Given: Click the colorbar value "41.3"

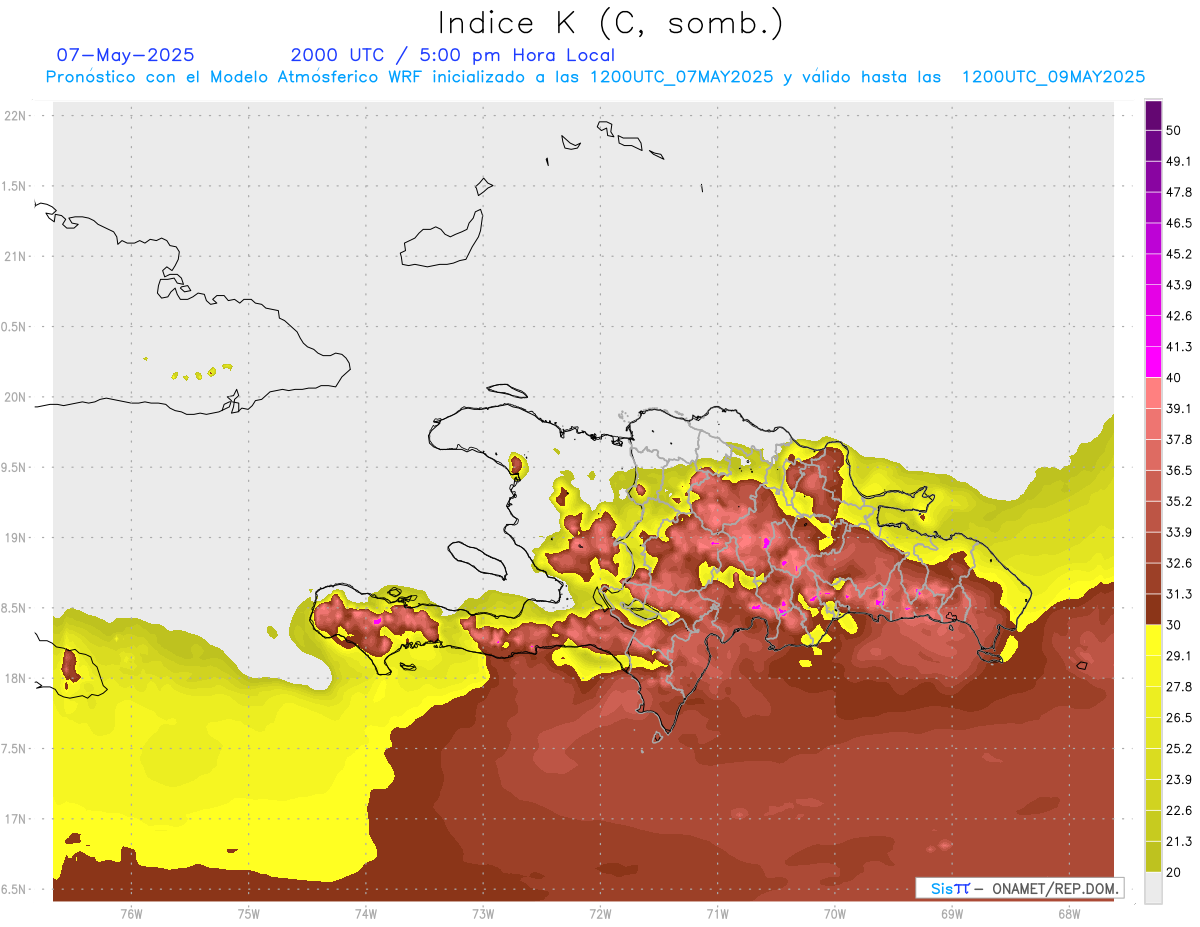Looking at the screenshot, I should [x=1179, y=347].
